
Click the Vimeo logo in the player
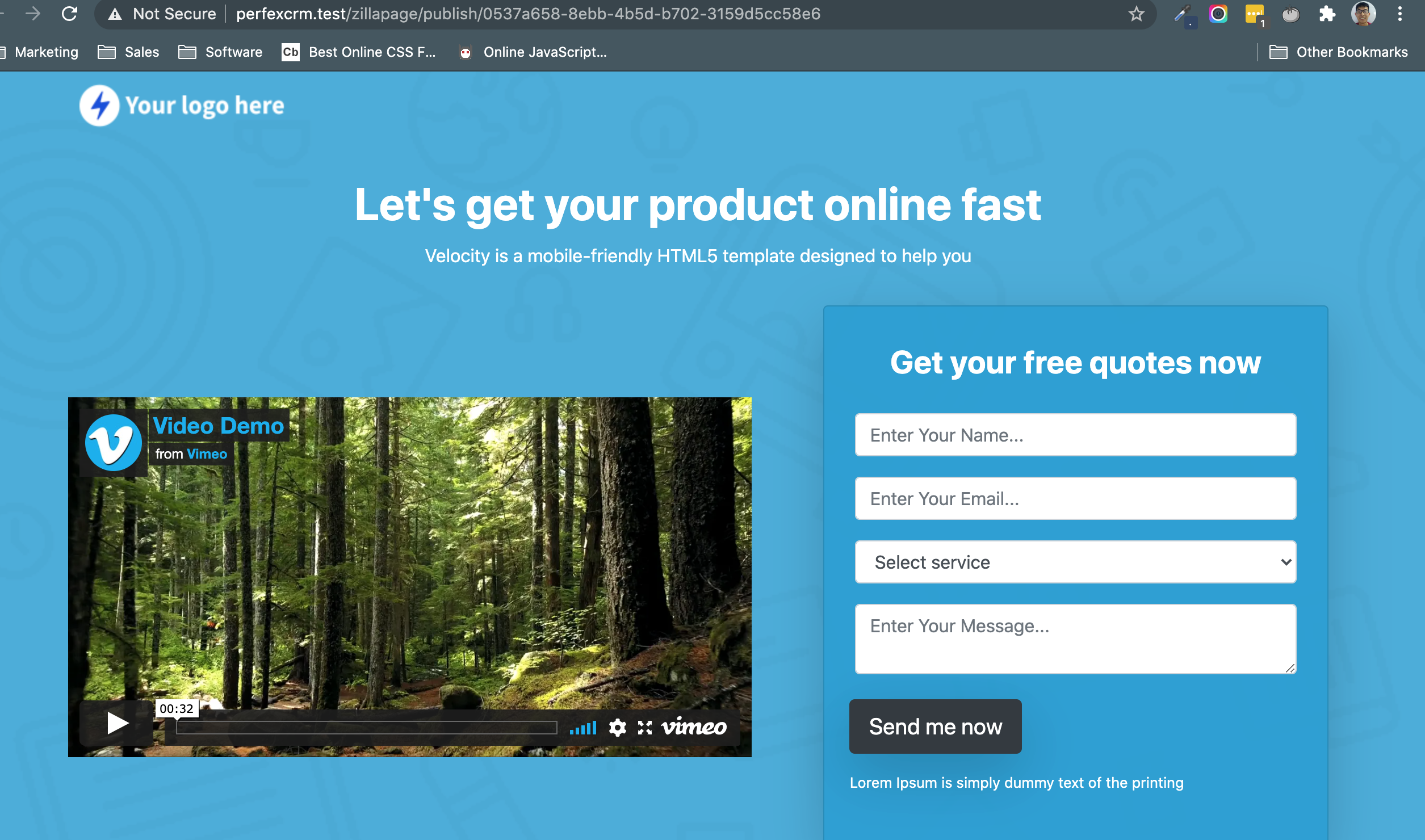694,726
